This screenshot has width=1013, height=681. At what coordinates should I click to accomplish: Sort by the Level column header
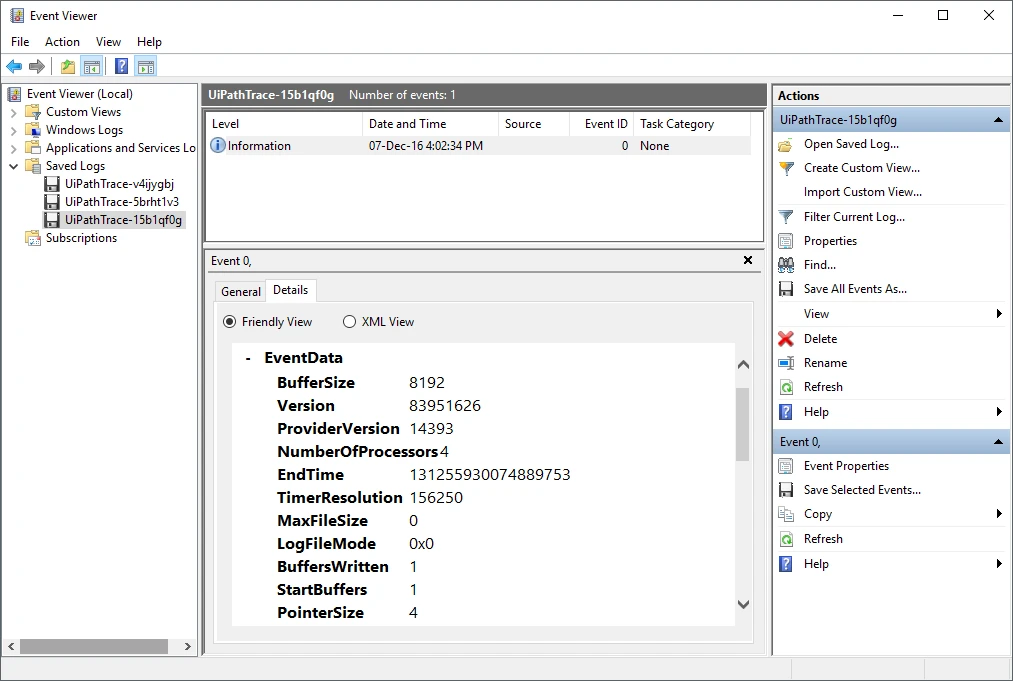coord(284,124)
